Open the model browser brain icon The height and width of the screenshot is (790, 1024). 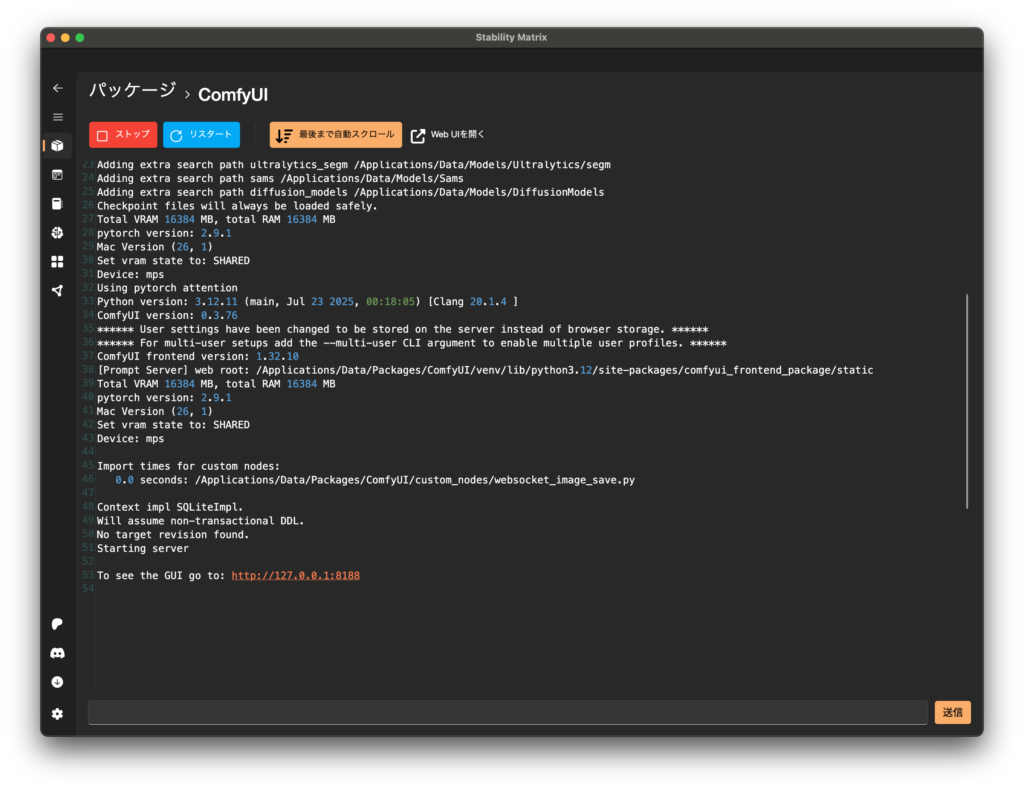[57, 233]
